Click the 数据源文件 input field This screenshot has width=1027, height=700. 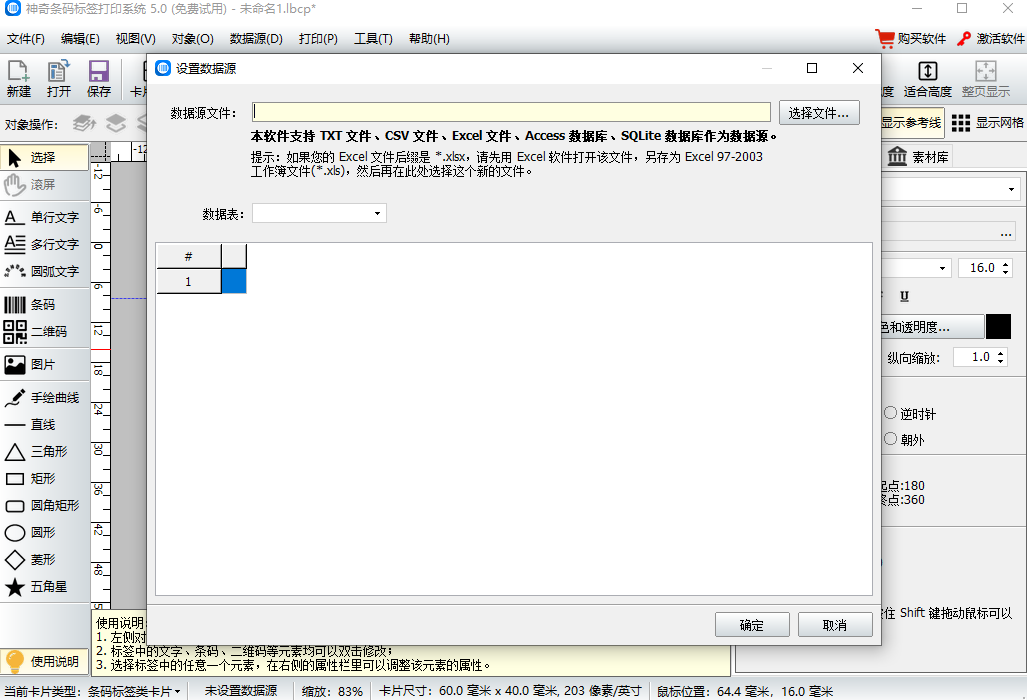510,111
